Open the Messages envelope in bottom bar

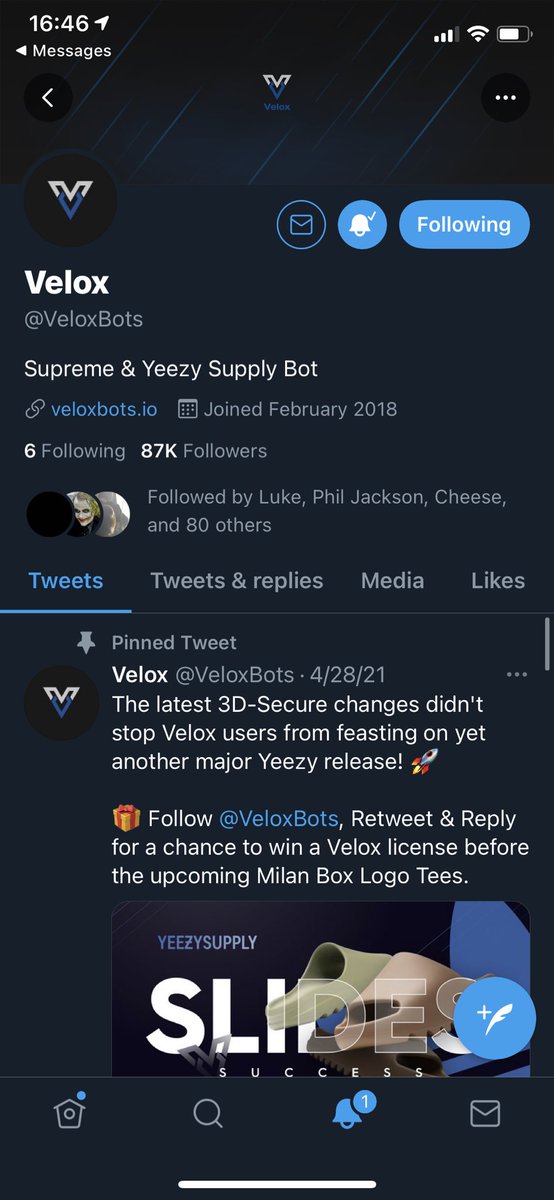tap(485, 1113)
